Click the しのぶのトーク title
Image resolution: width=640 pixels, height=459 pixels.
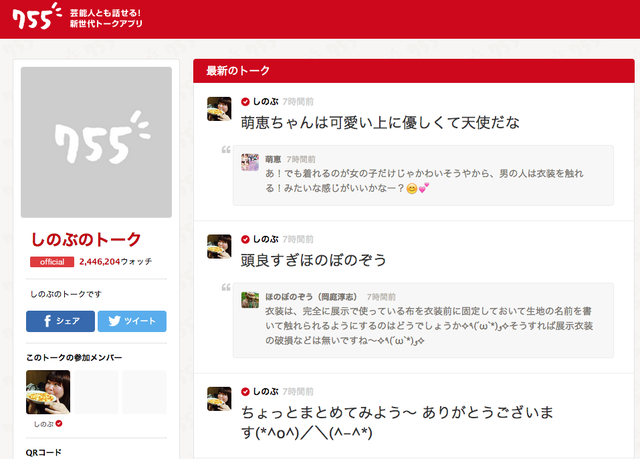[86, 239]
